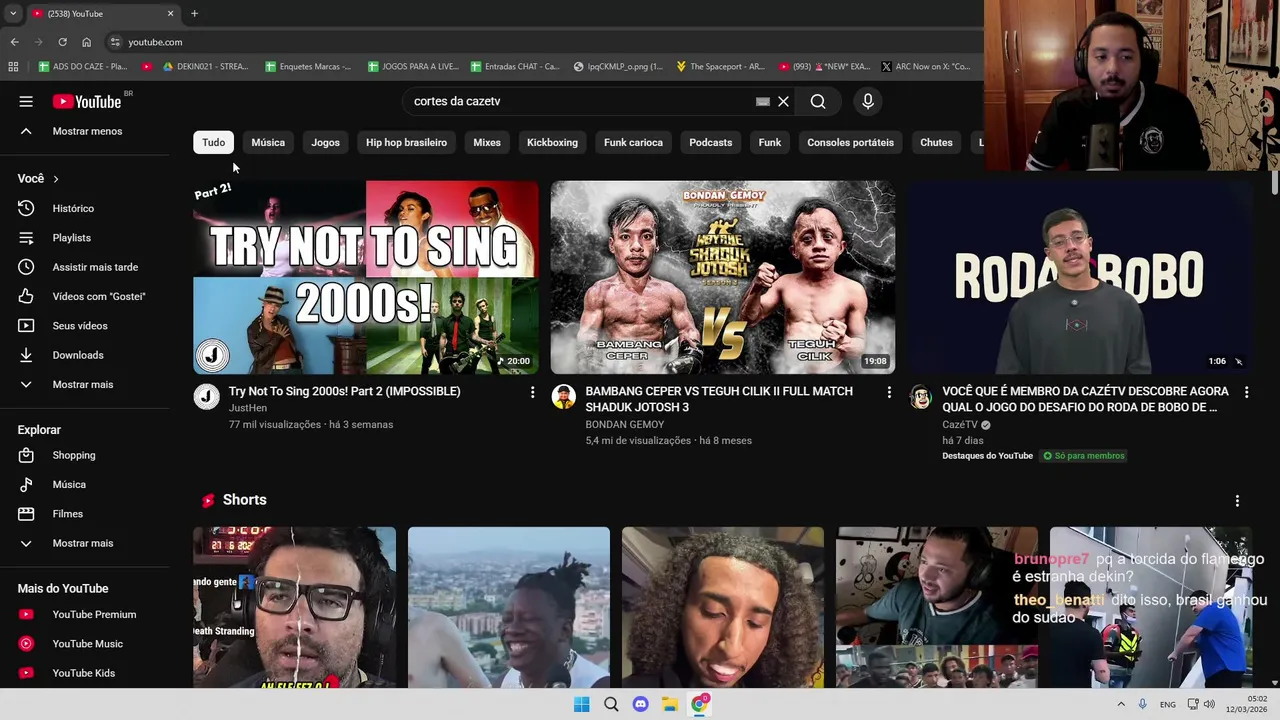Play Try Not To Sing thumbnail
This screenshot has width=1280, height=720.
(x=365, y=277)
